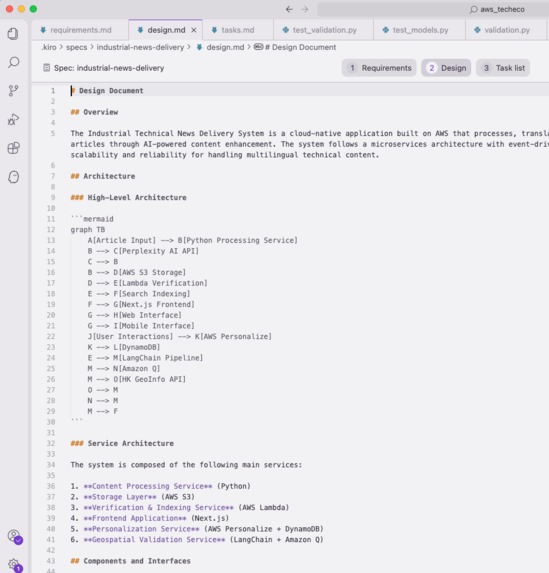This screenshot has width=549, height=573.
Task: Click markdown icon on requirements.md tab
Action: click(x=43, y=30)
